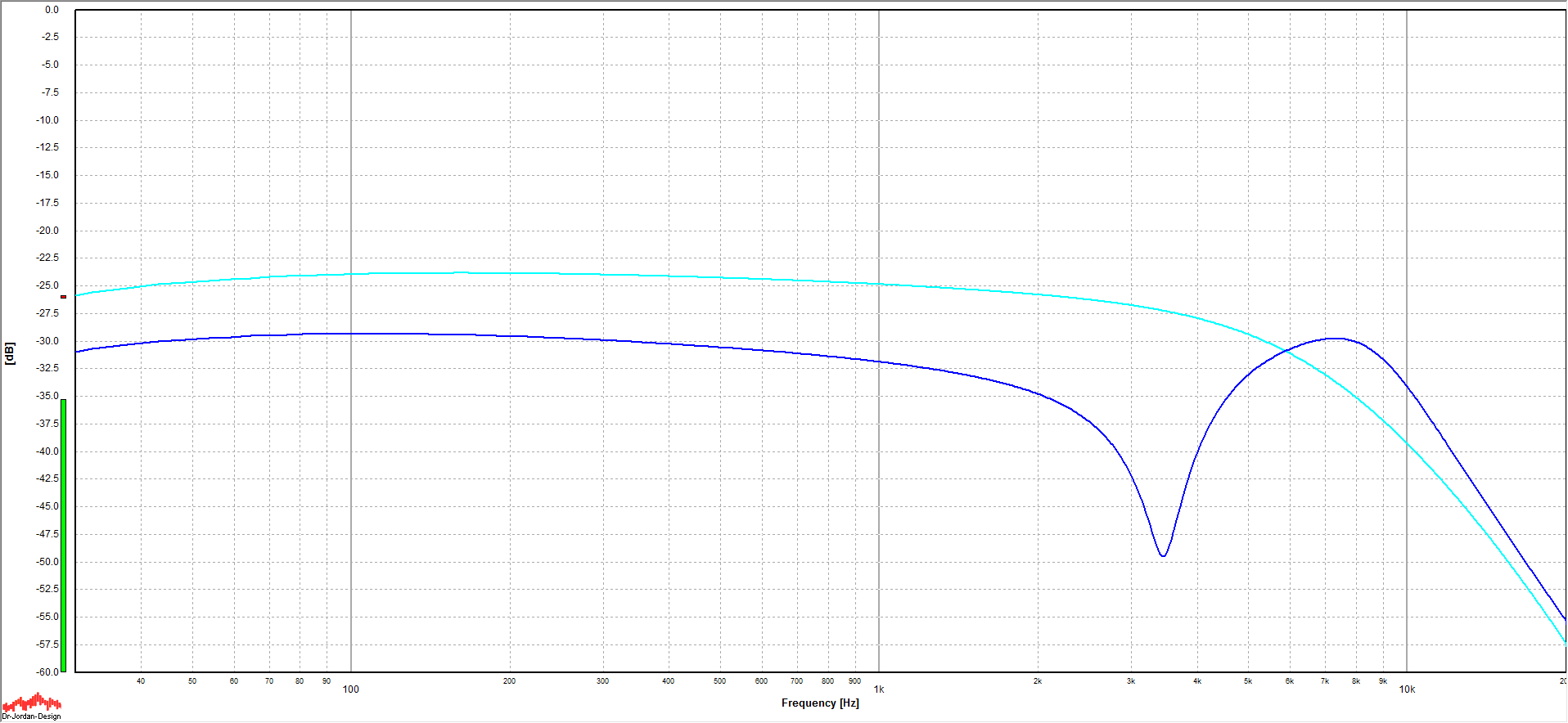Click the 0.0 dB scale label
1568x723 pixels.
pyautogui.click(x=52, y=10)
